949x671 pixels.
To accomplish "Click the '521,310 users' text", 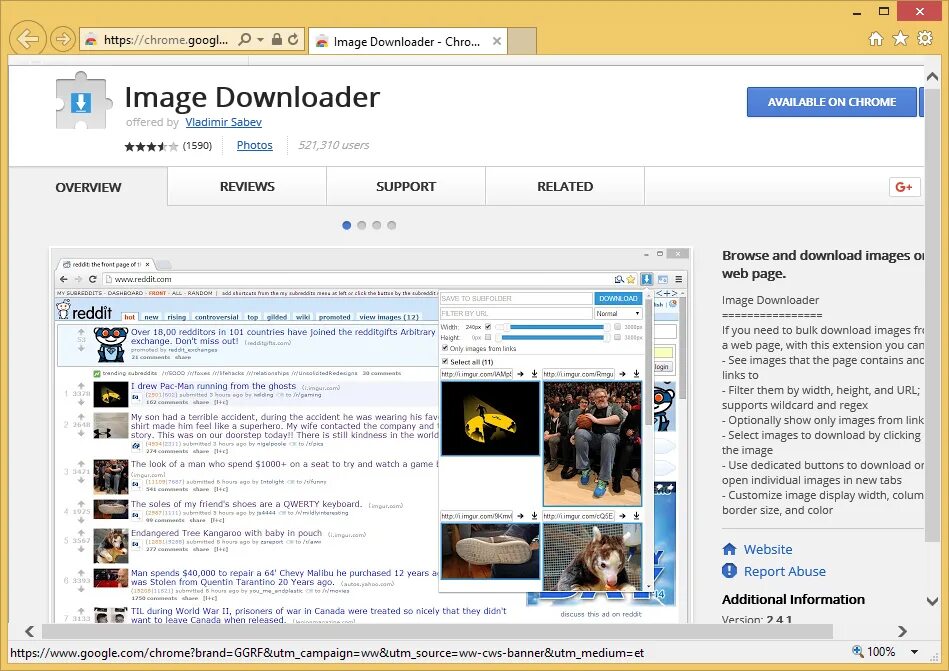I will click(x=333, y=145).
